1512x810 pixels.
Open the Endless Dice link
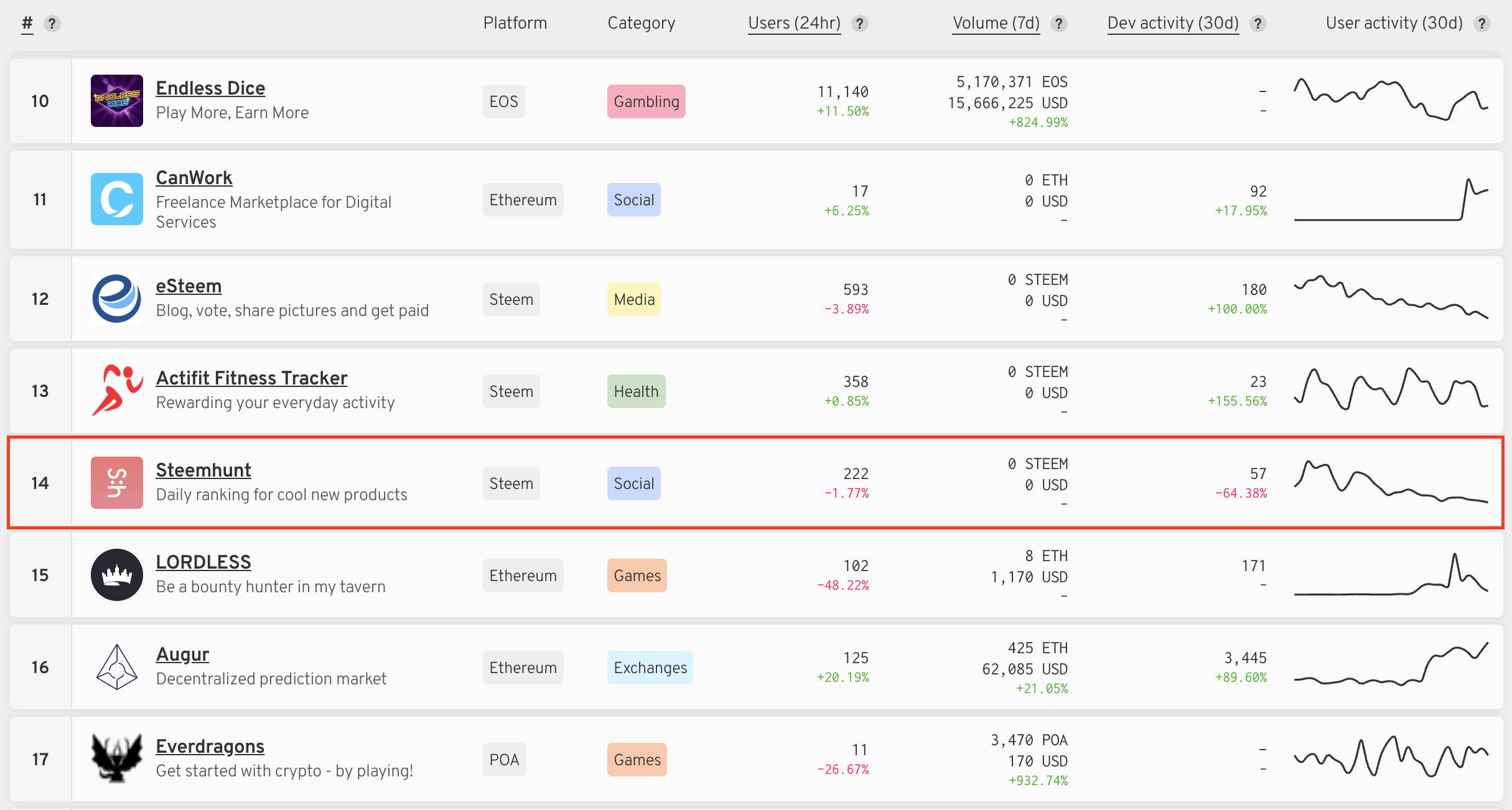point(210,88)
